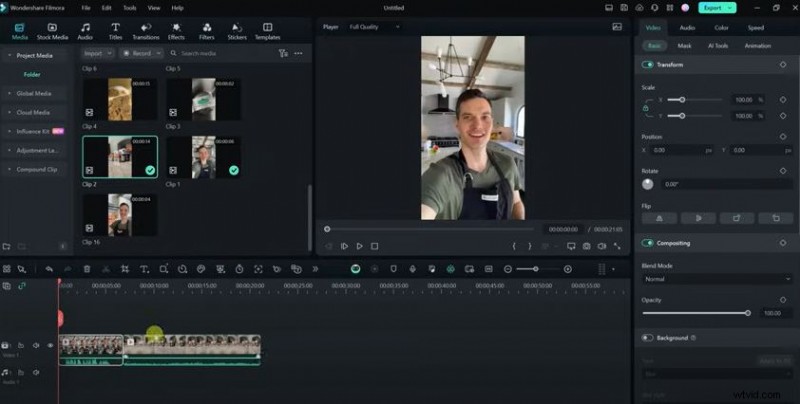Open the Full Quality dropdown
The height and width of the screenshot is (404, 800).
(x=374, y=27)
